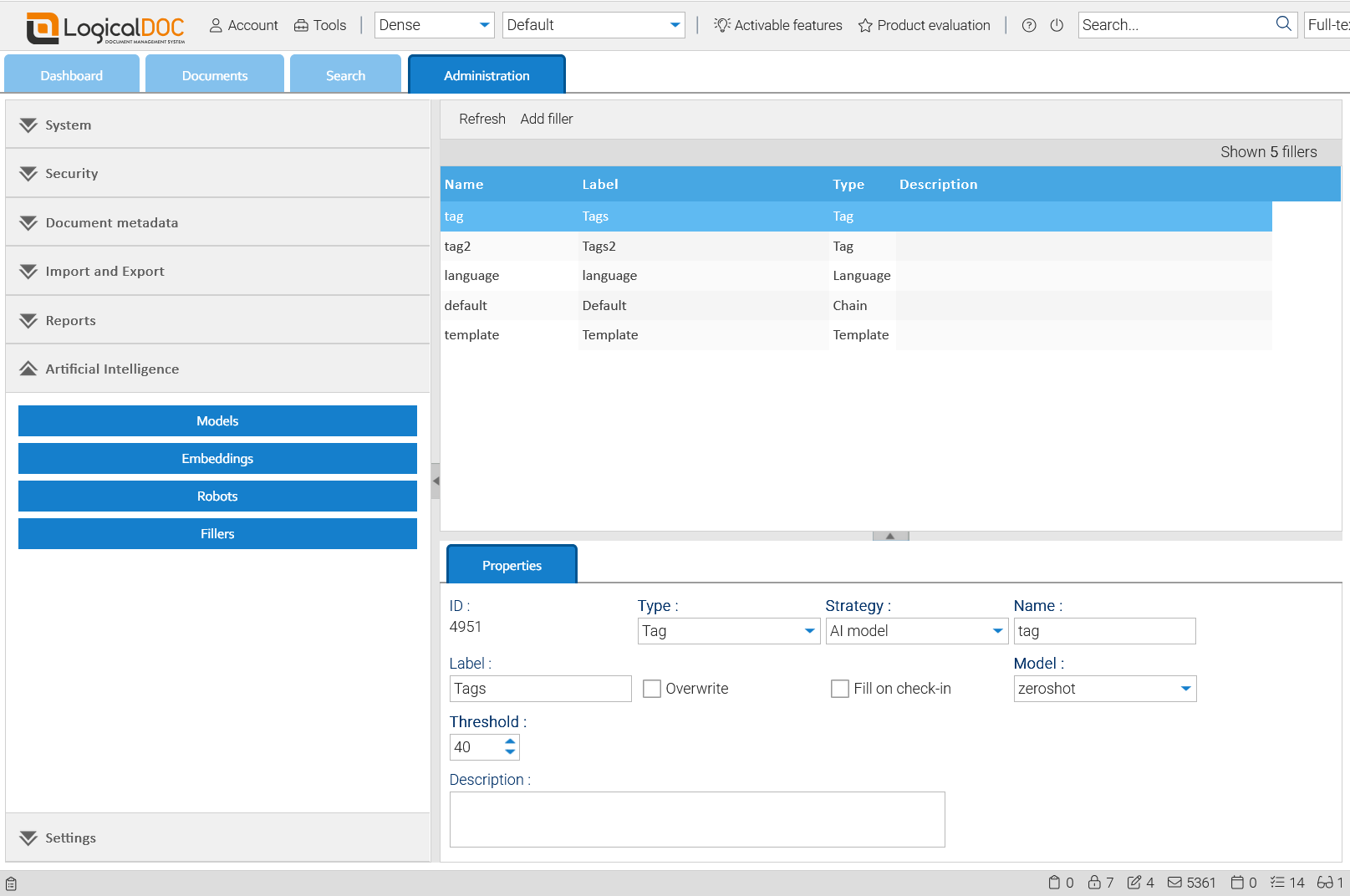1350x896 pixels.
Task: Click the power logout icon
Action: (x=1057, y=25)
